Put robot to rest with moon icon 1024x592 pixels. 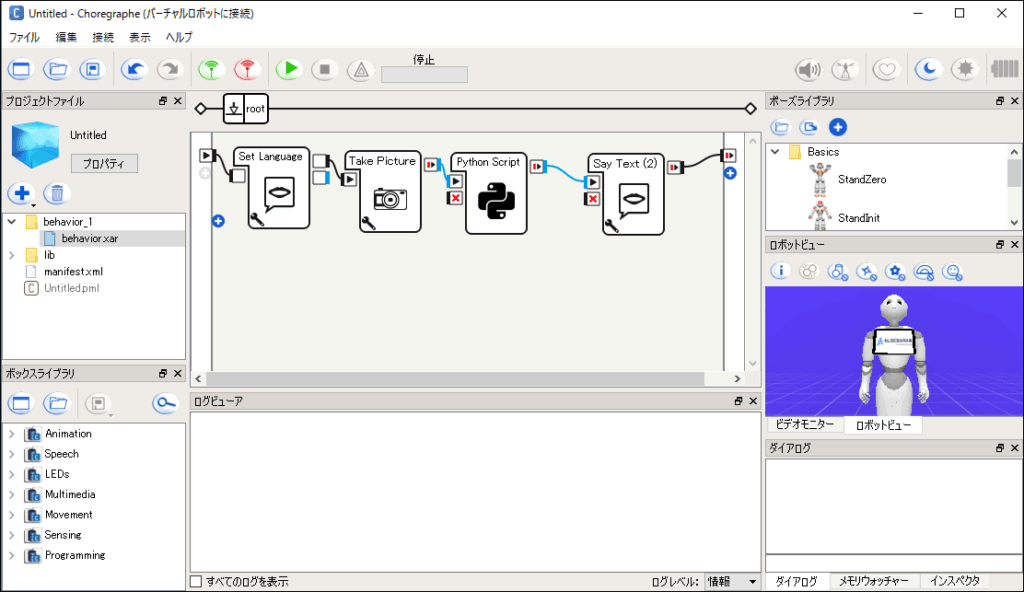tap(928, 69)
